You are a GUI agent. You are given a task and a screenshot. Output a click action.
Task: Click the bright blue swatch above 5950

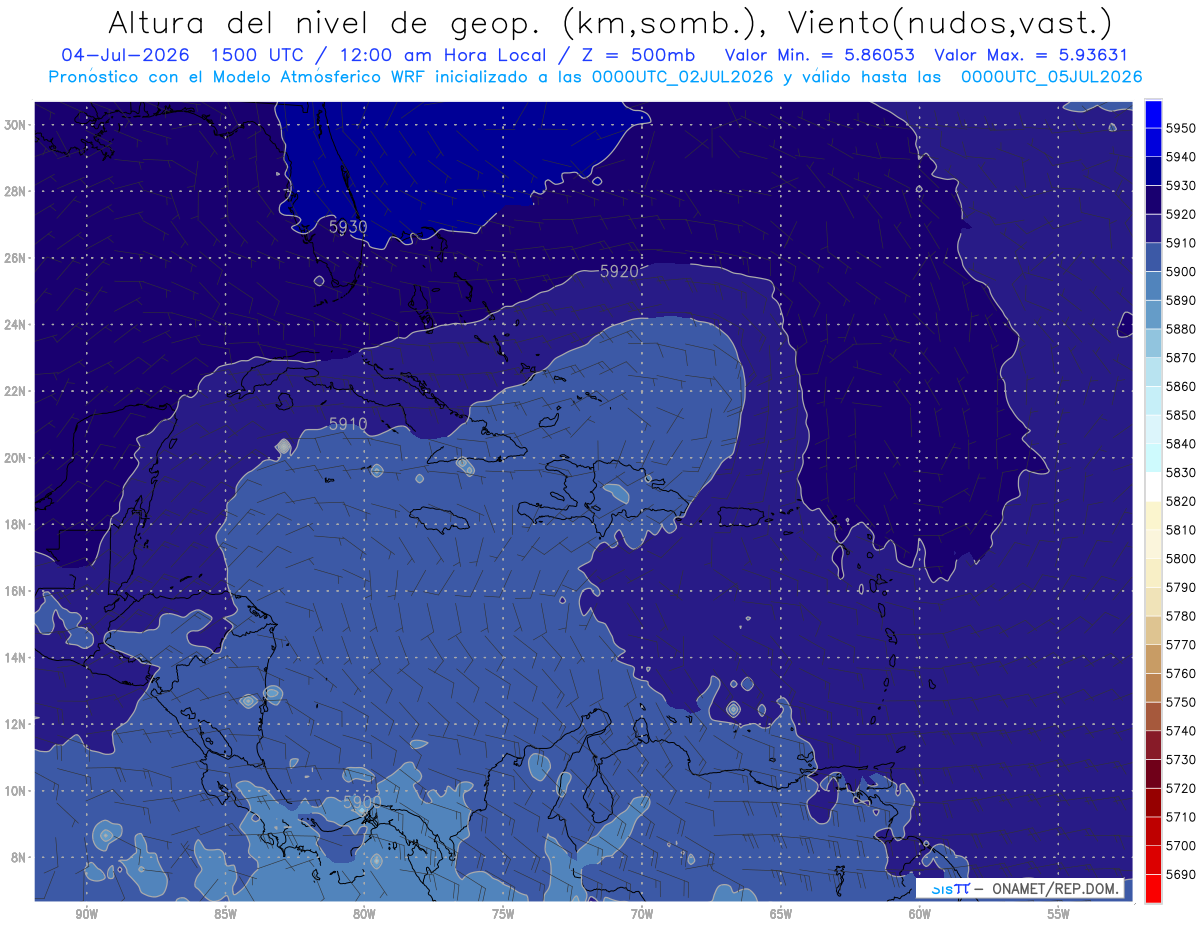[1153, 114]
